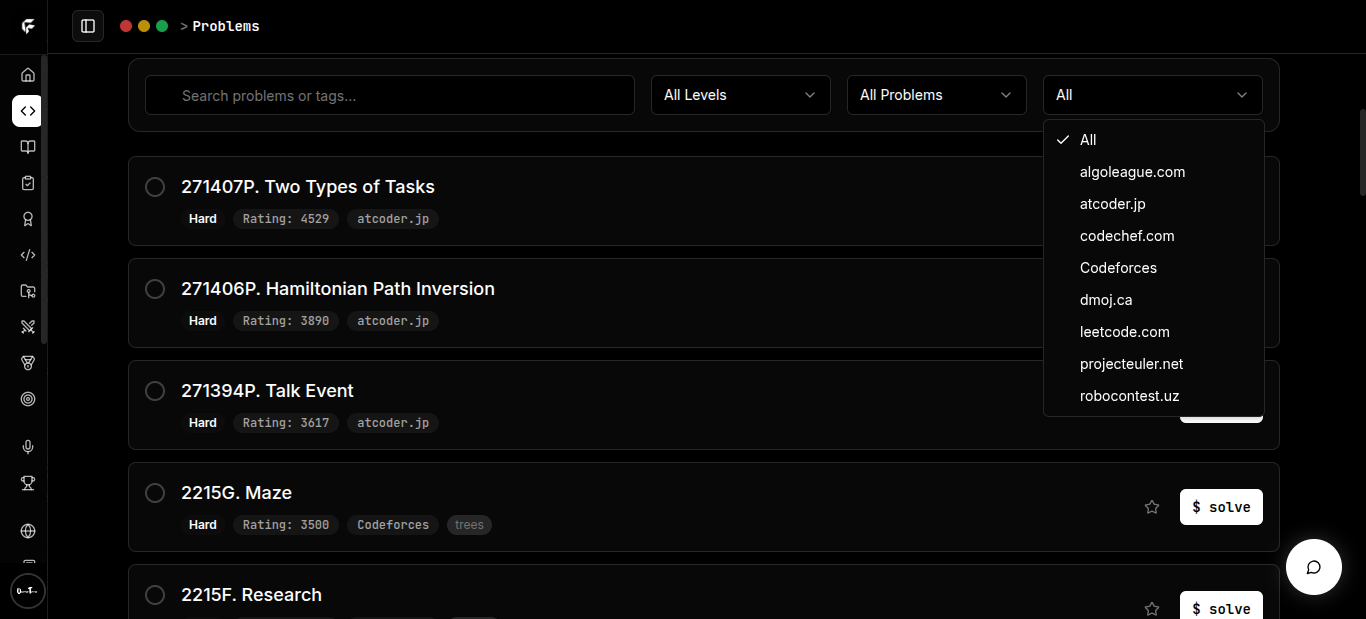Toggle the status circle for Talk Event

[x=155, y=391]
